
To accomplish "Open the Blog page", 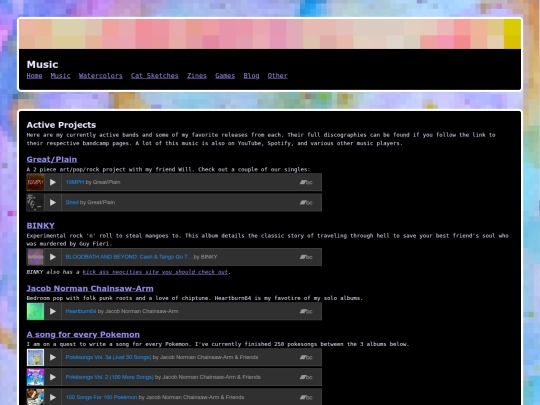I will 251,76.
